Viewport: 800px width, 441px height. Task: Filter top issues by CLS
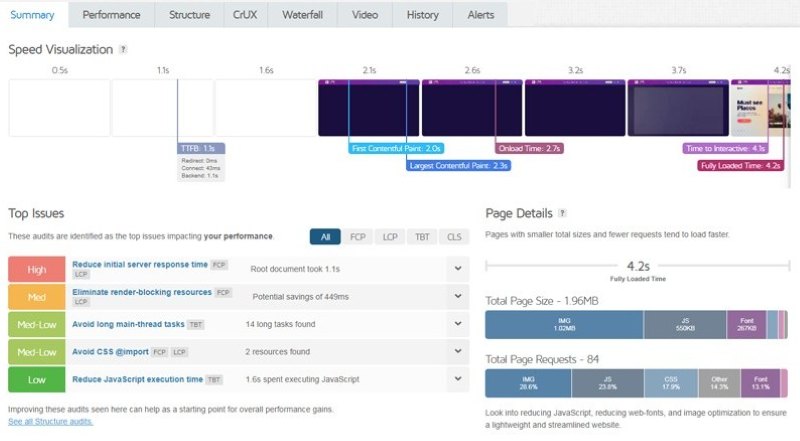(x=455, y=237)
